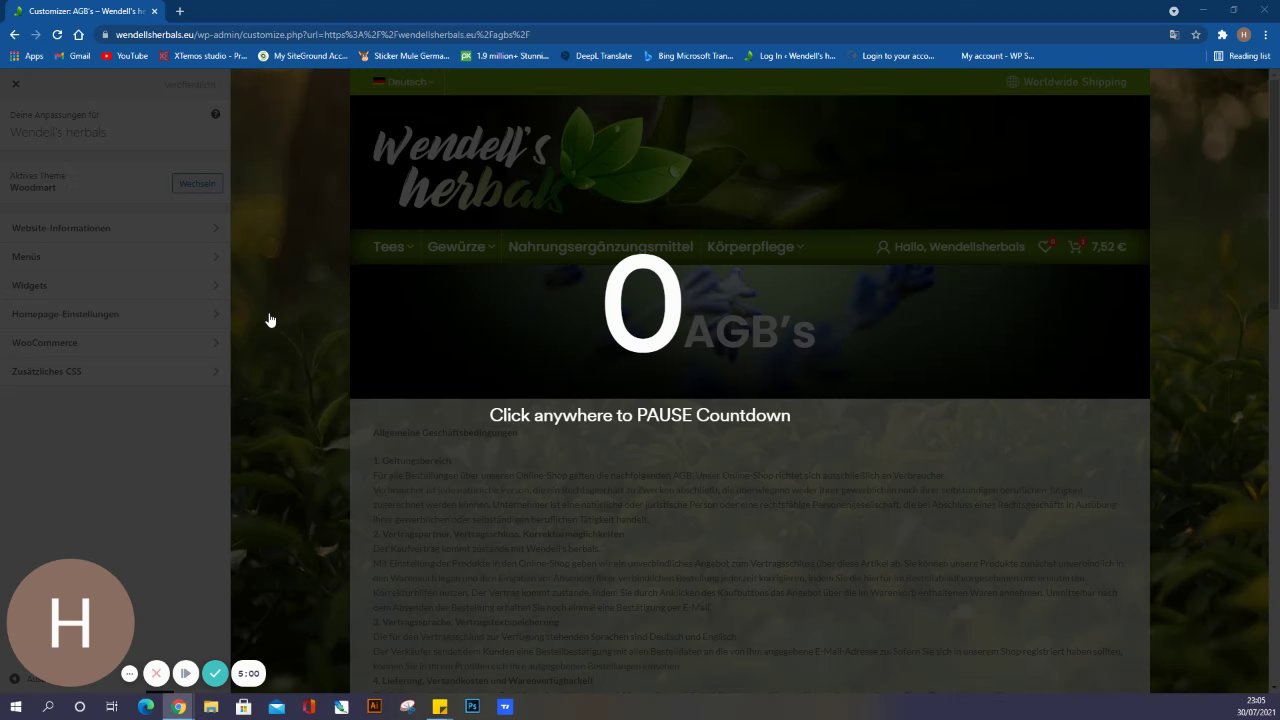1280x720 pixels.
Task: Bookmark this page with the star
Action: [1196, 34]
